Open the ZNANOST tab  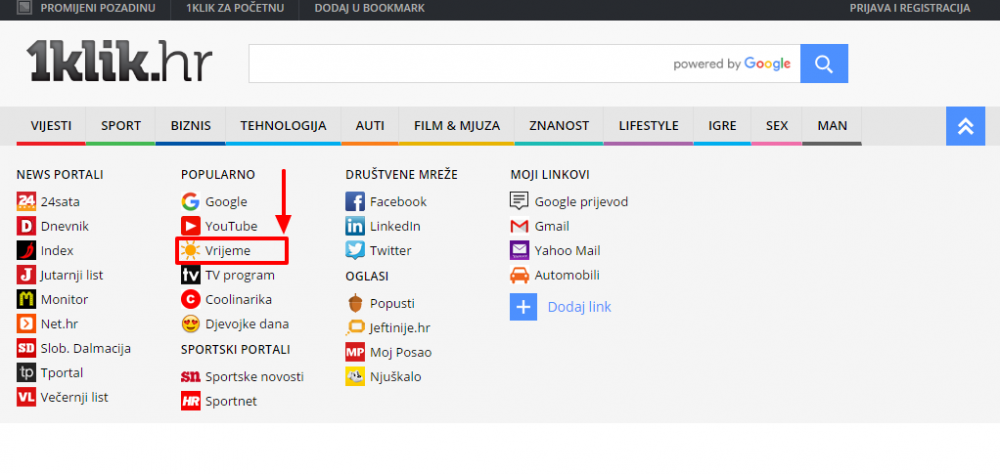pyautogui.click(x=559, y=126)
